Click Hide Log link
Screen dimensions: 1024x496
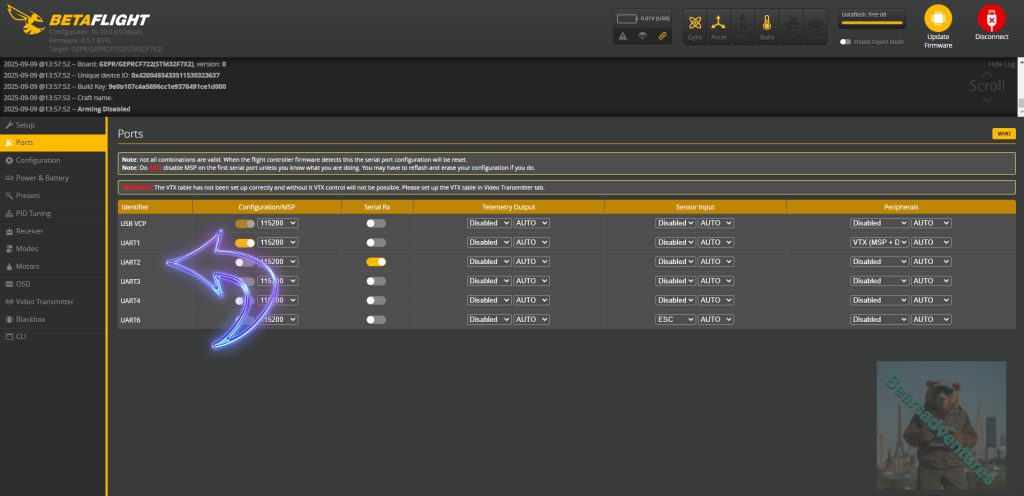tap(1000, 63)
